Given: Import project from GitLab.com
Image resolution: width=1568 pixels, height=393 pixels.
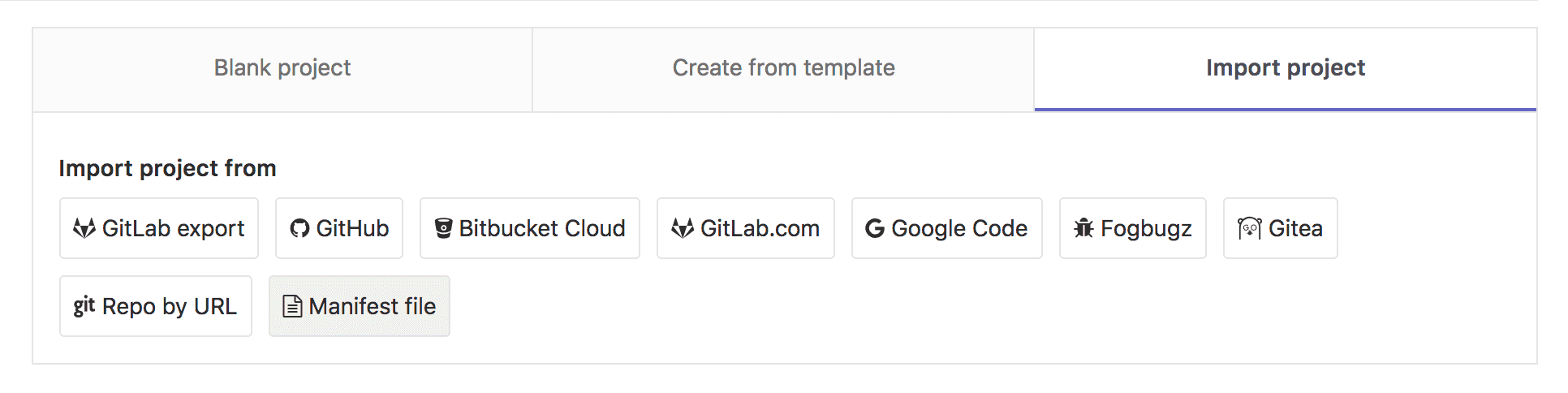Looking at the screenshot, I should 746,228.
